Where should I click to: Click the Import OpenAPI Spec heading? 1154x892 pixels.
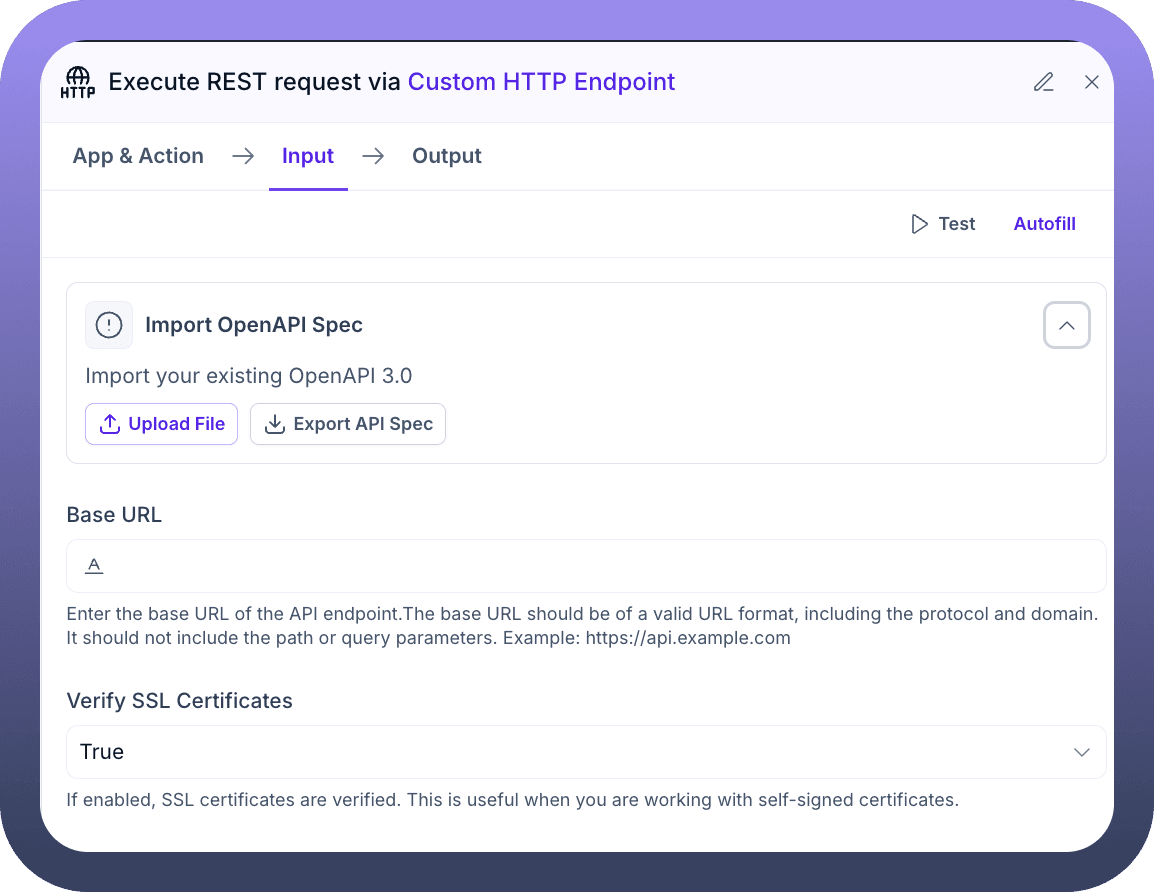254,325
